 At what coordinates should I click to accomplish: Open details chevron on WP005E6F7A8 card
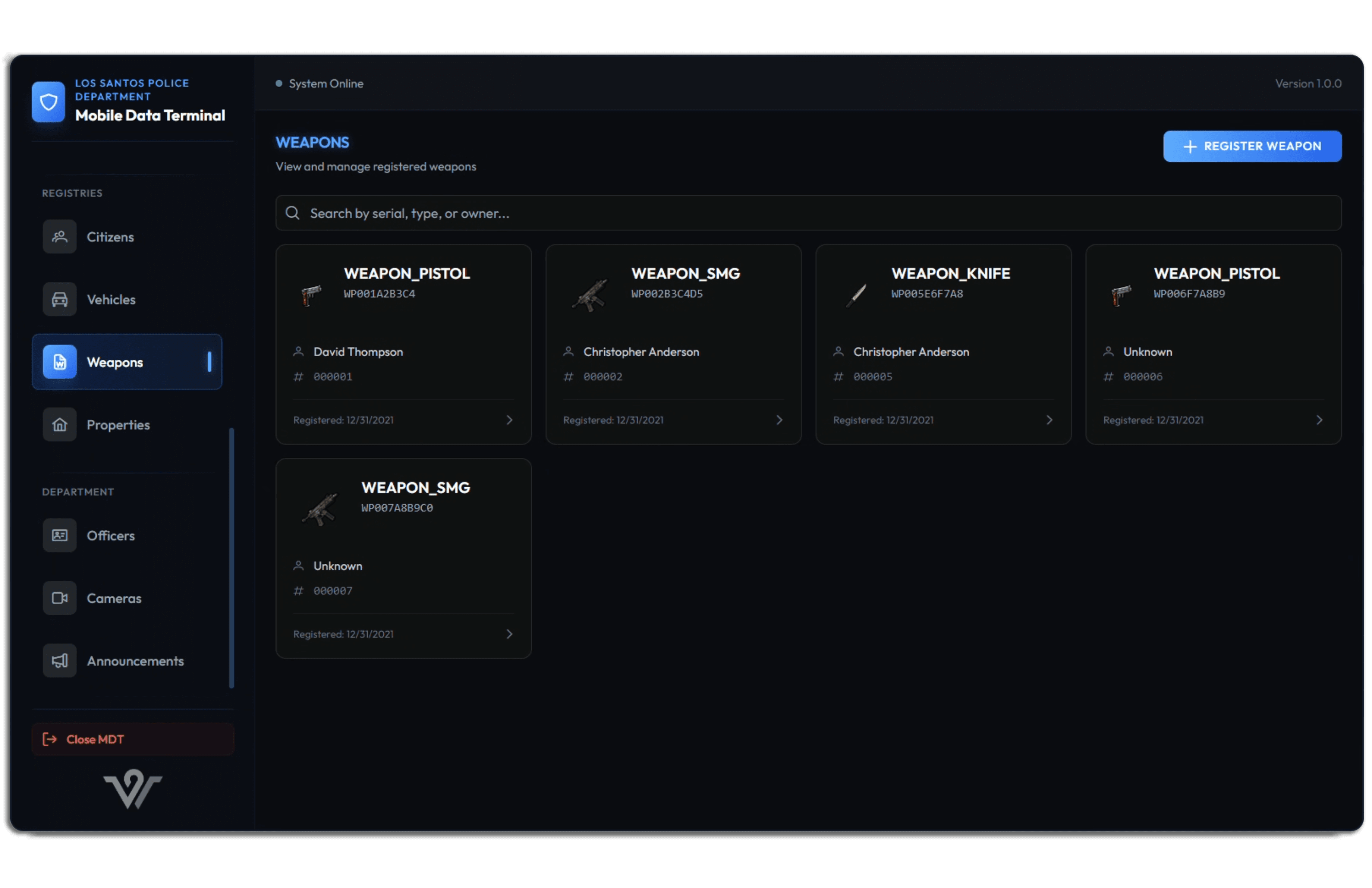pyautogui.click(x=1050, y=420)
